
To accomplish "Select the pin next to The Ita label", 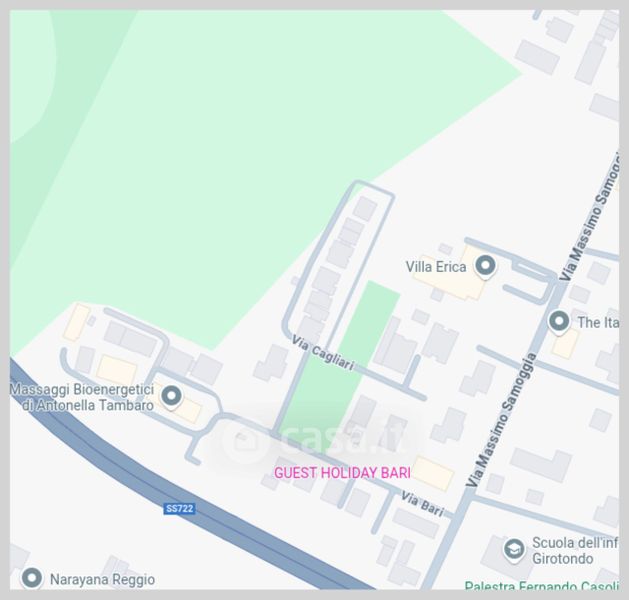I will (x=559, y=322).
